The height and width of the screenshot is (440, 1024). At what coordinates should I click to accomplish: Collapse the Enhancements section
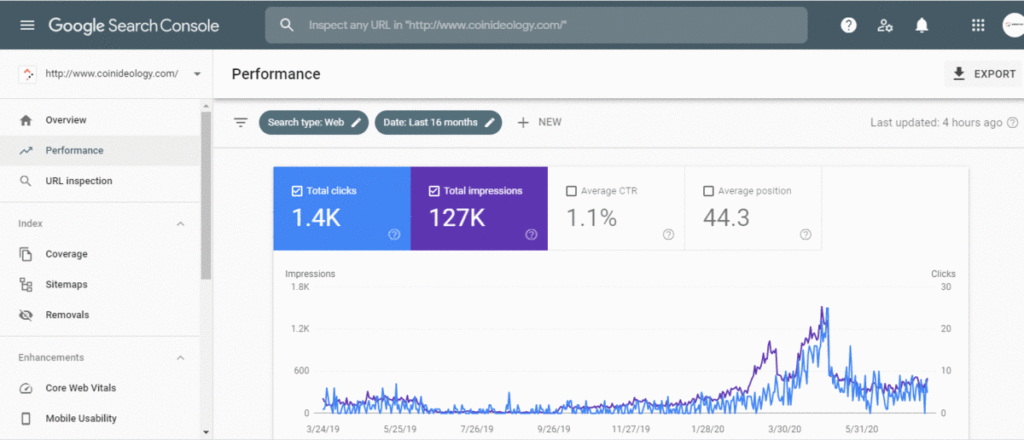pos(181,358)
